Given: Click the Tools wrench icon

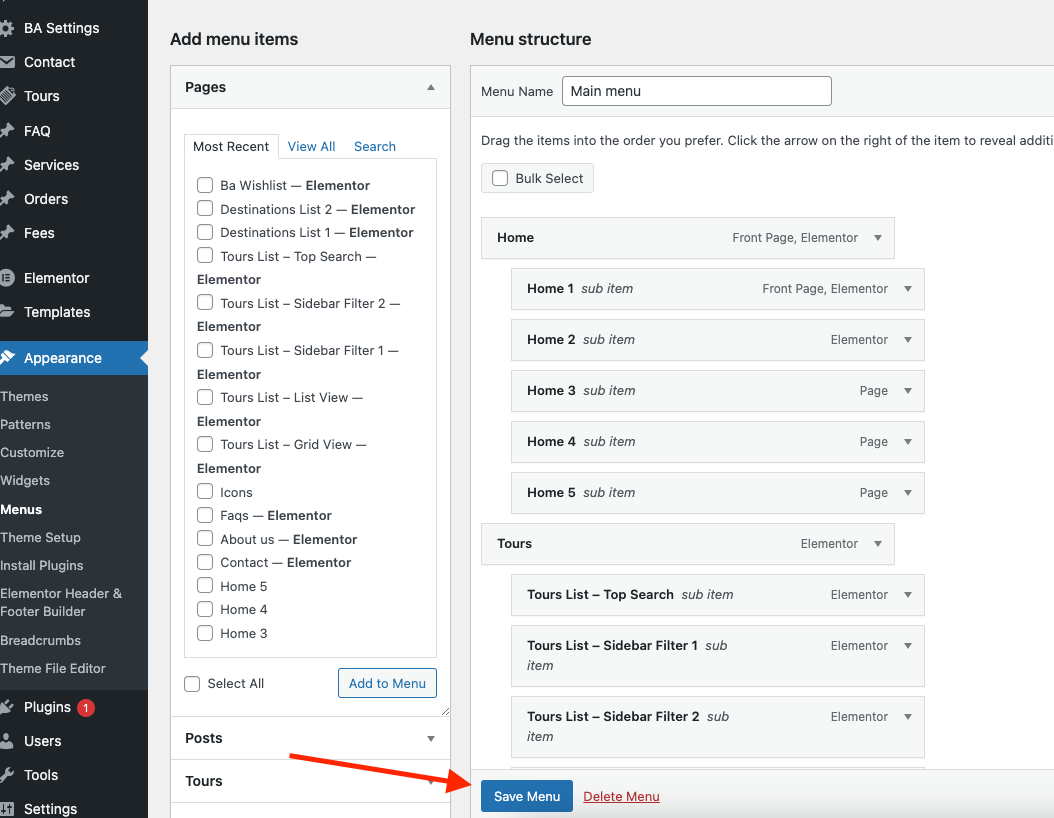Looking at the screenshot, I should [7, 775].
